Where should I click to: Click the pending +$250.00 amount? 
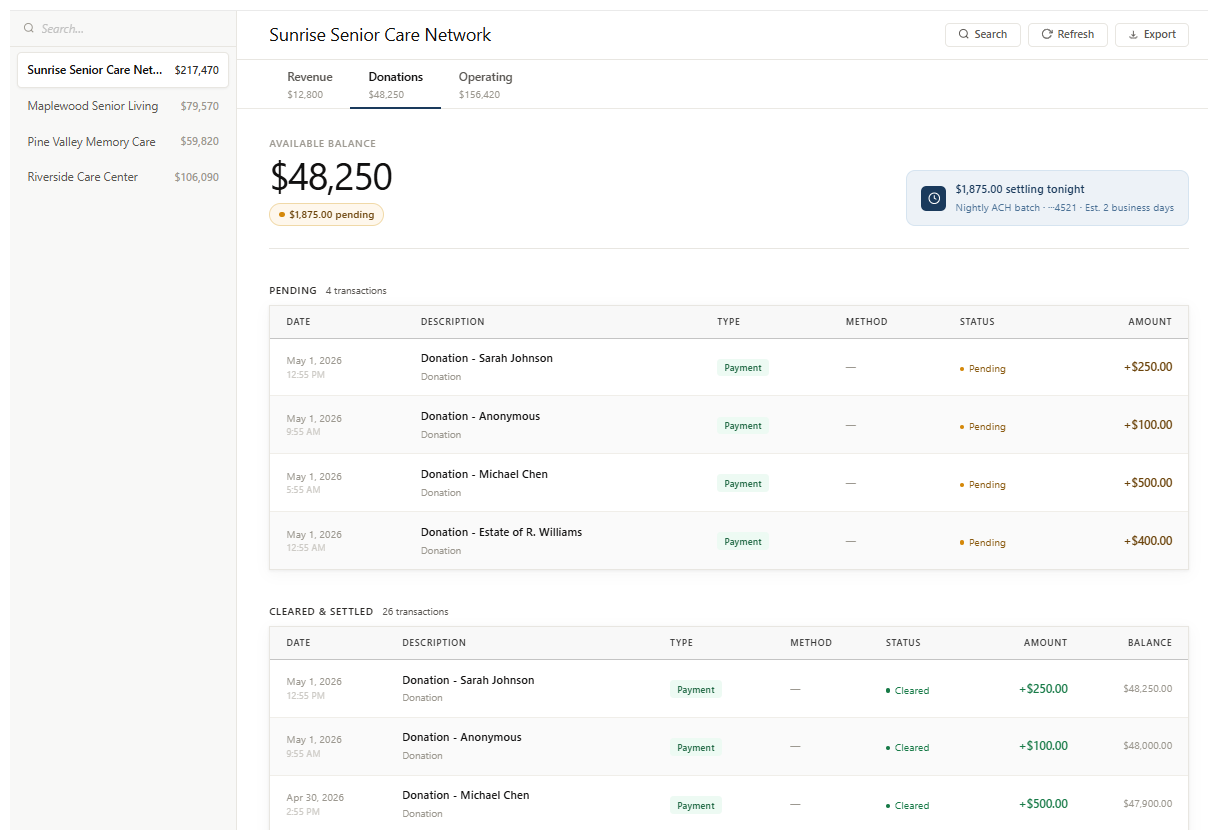point(1148,367)
